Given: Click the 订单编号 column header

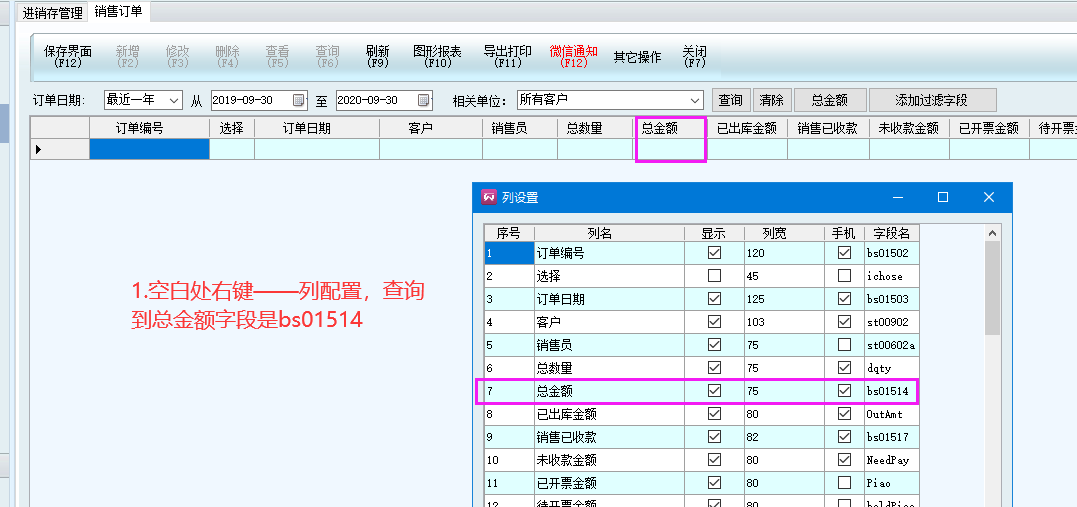Looking at the screenshot, I should click(149, 128).
